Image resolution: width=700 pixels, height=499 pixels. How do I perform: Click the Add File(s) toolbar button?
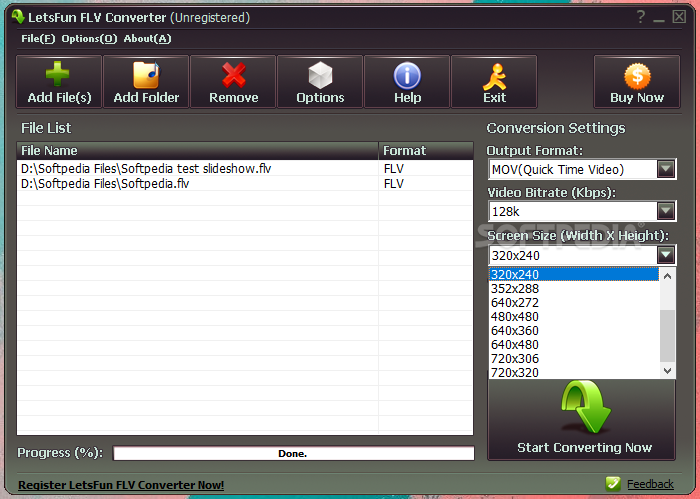[59, 82]
